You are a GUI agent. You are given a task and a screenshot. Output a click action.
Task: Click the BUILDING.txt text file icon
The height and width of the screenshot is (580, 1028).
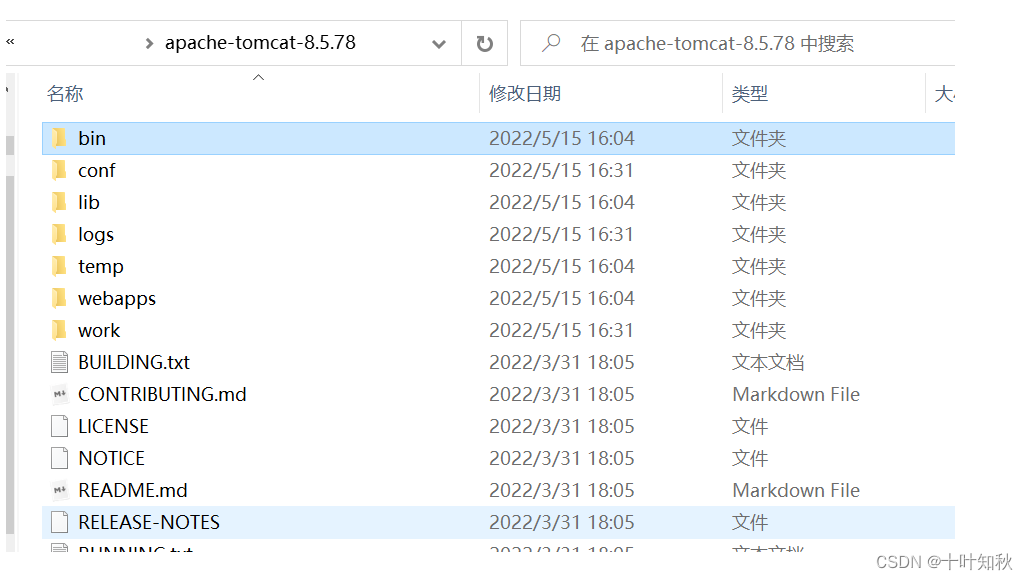click(x=60, y=362)
